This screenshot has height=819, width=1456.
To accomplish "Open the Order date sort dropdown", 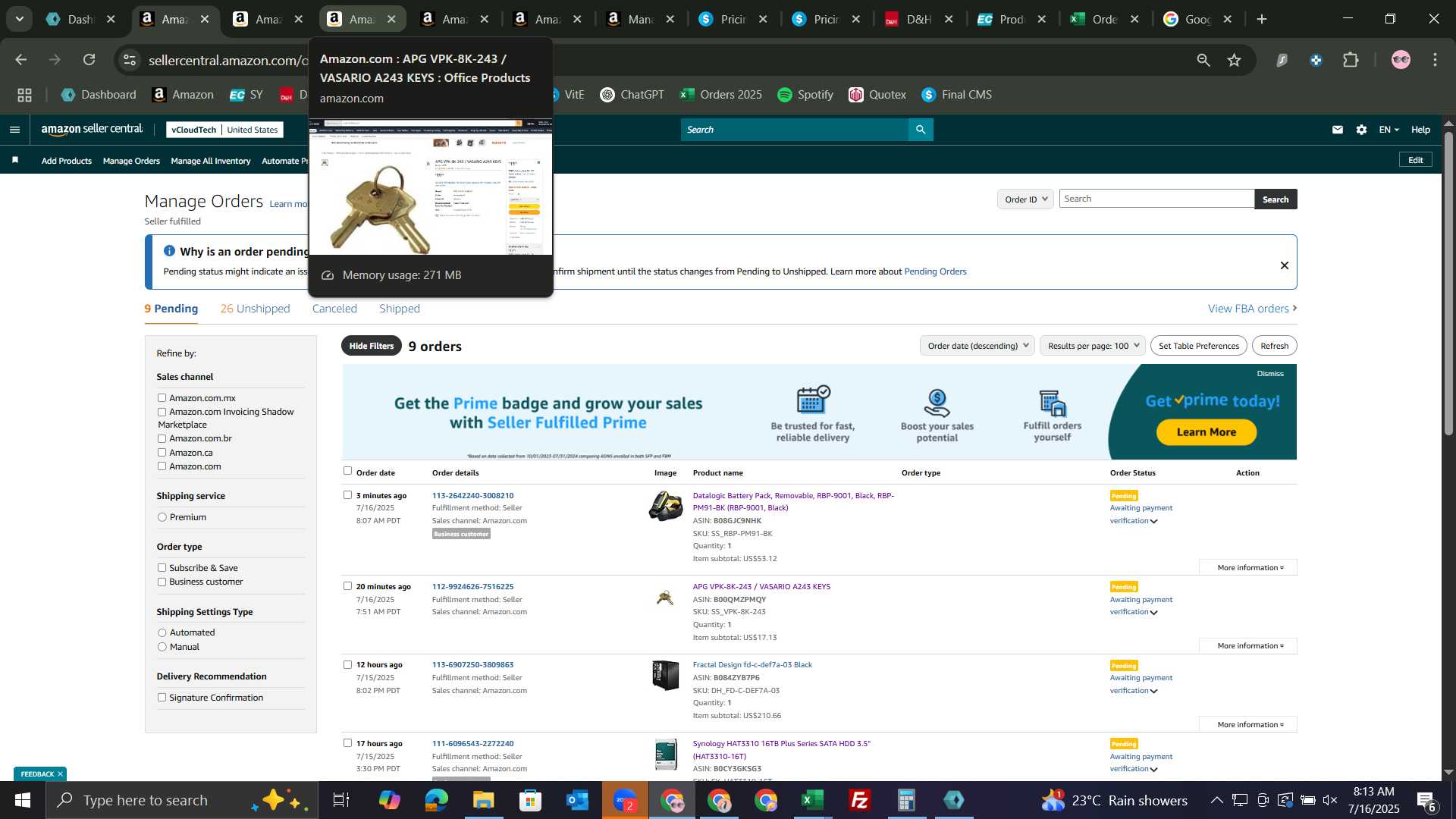I will pos(977,346).
